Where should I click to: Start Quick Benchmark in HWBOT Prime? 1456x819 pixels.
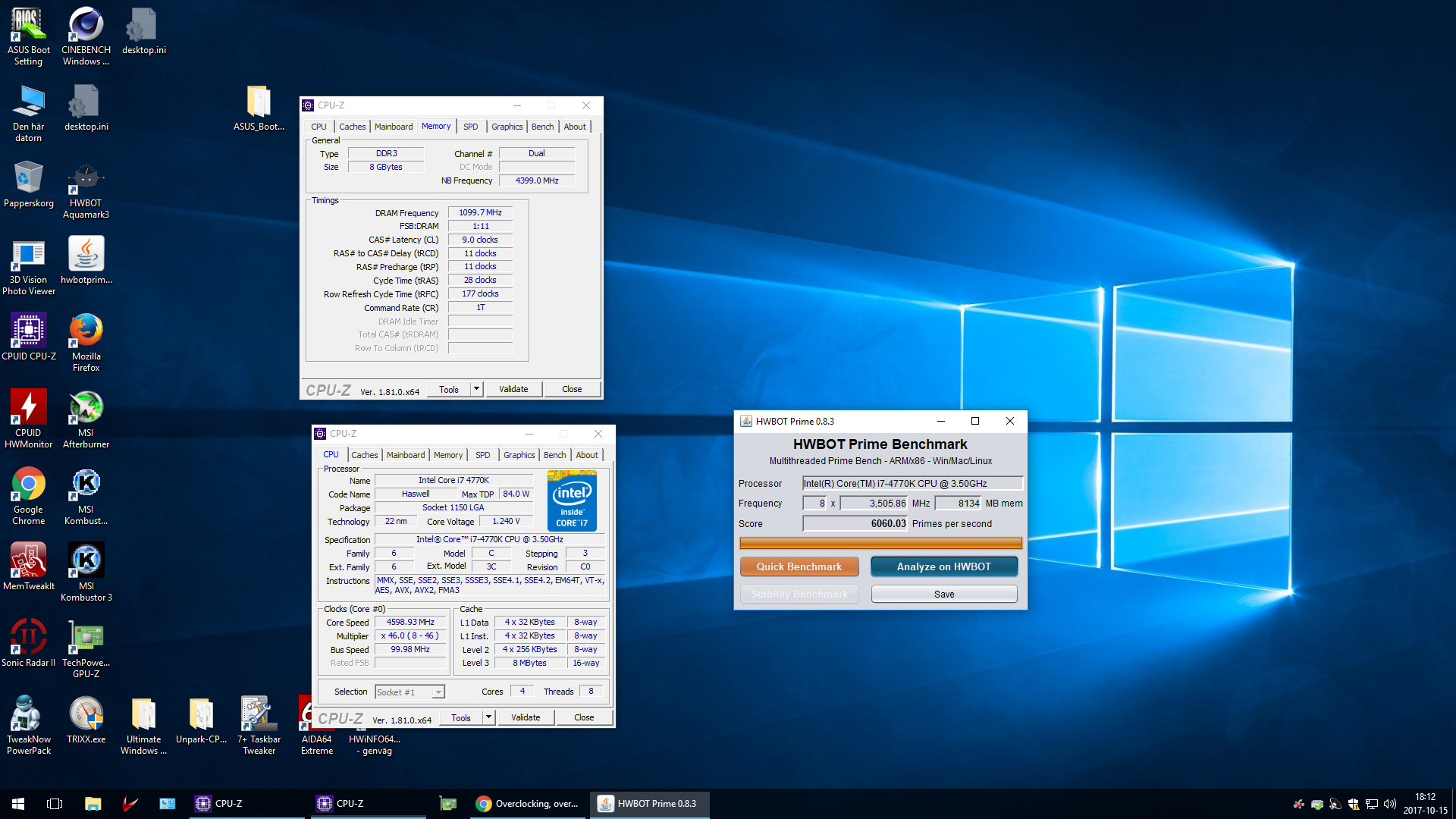click(x=799, y=566)
